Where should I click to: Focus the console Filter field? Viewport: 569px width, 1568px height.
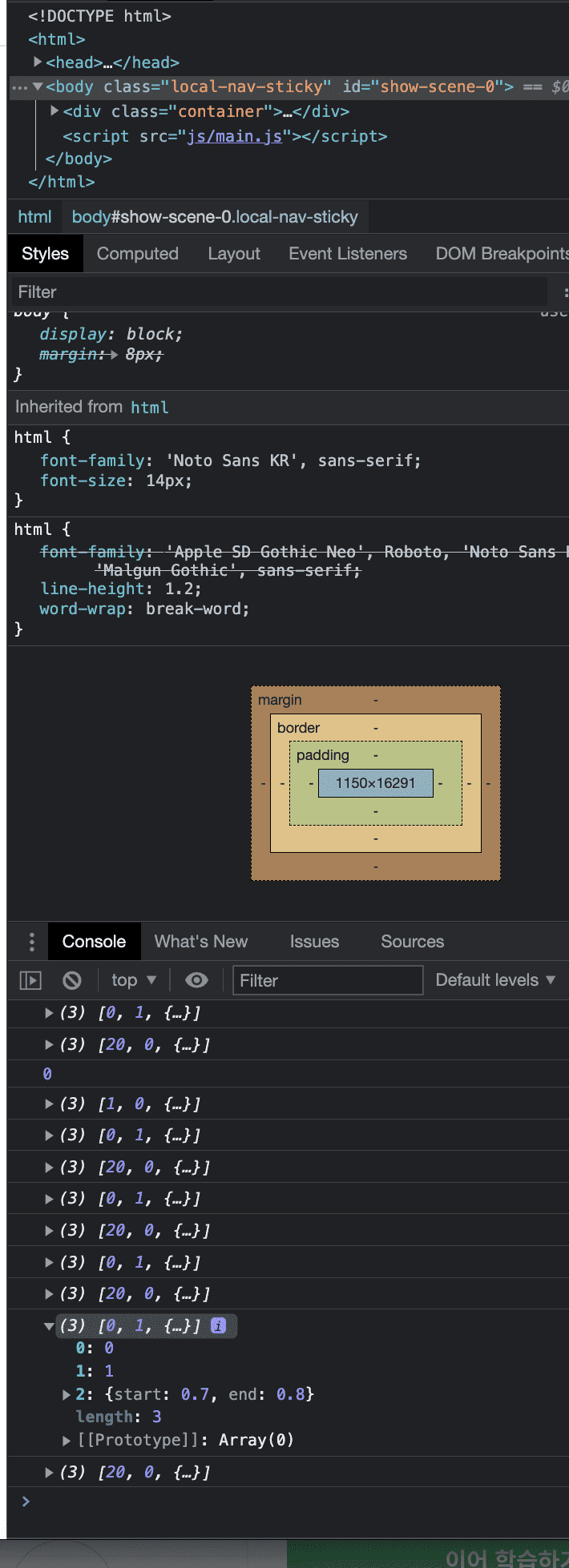[x=328, y=980]
